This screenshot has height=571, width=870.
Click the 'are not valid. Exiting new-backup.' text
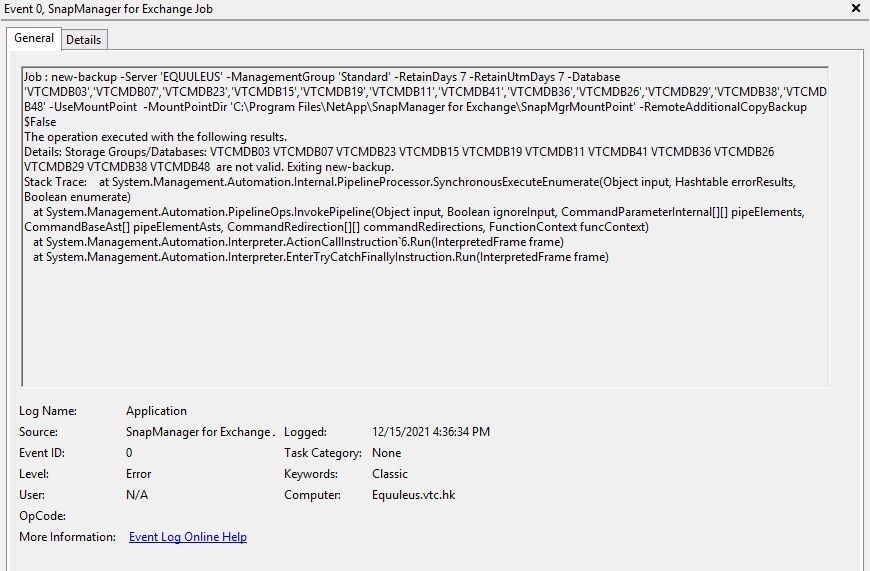click(305, 167)
